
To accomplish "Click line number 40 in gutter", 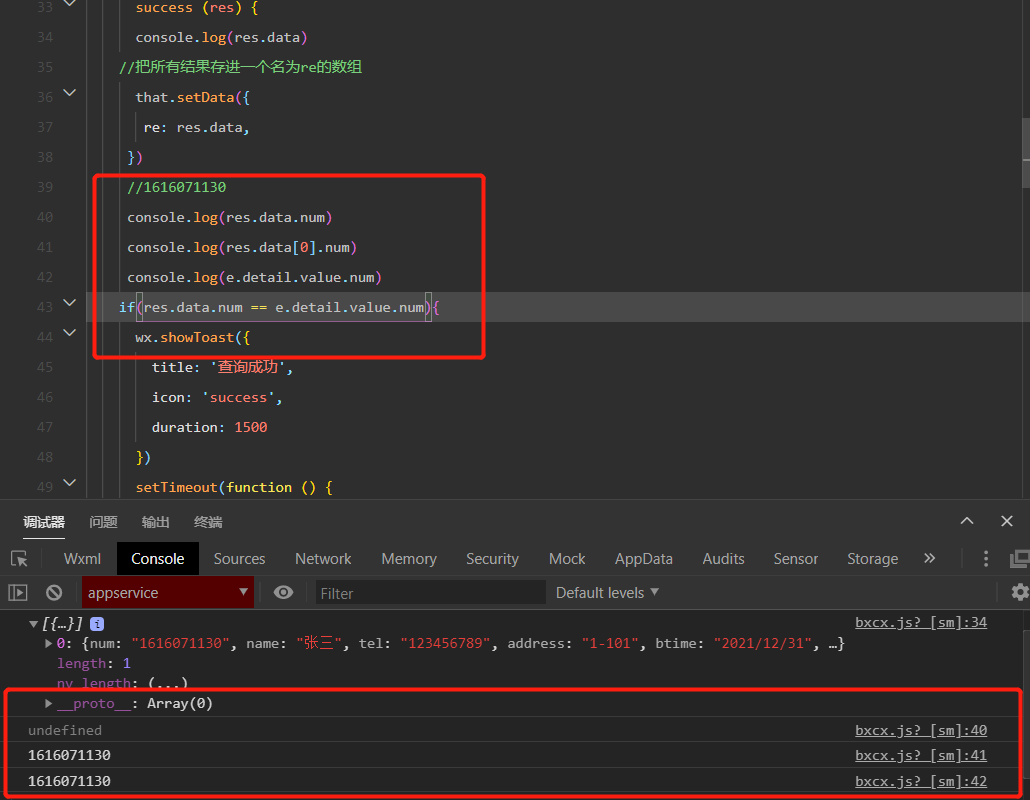I will tap(45, 217).
